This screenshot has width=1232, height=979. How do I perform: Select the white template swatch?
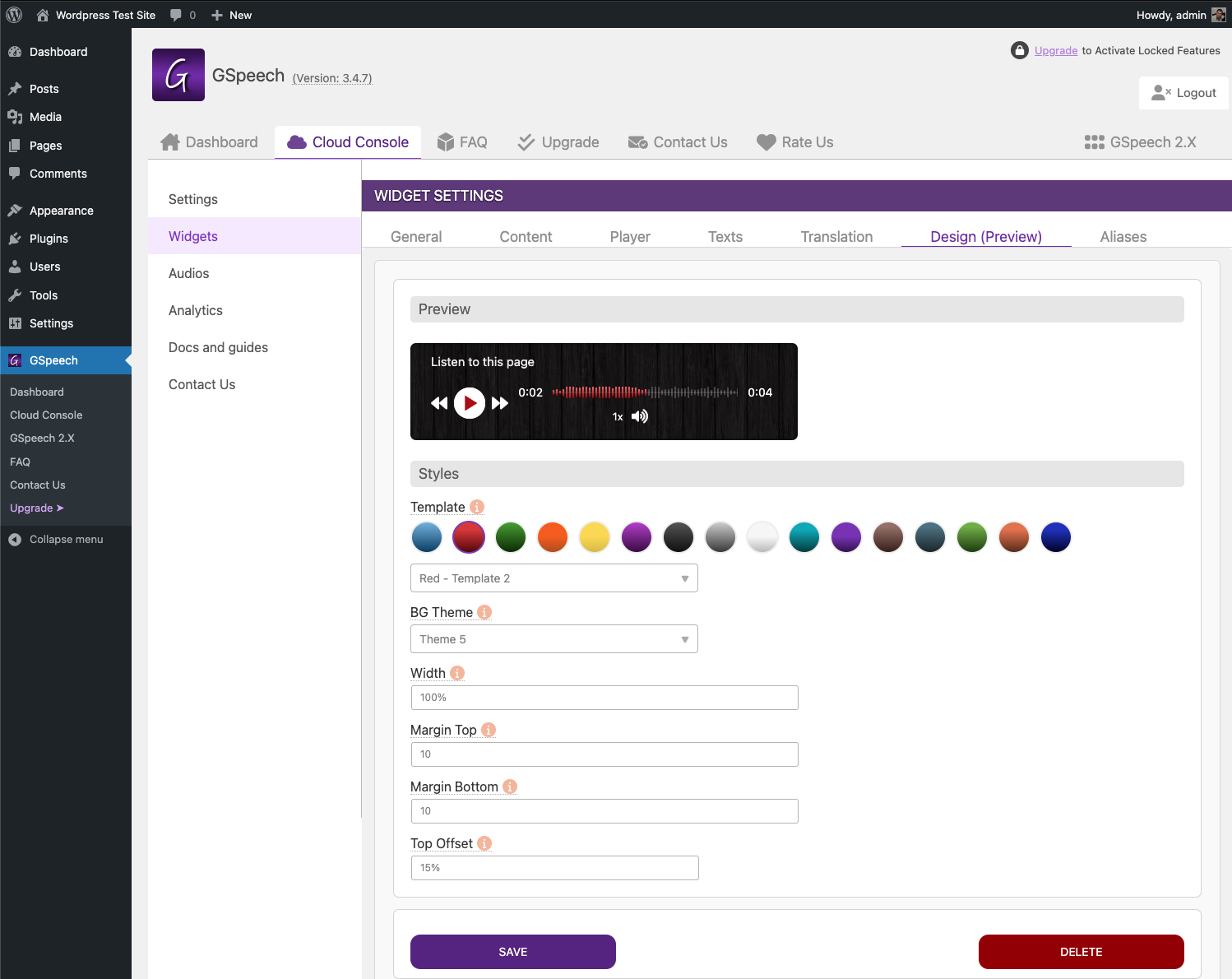click(762, 537)
